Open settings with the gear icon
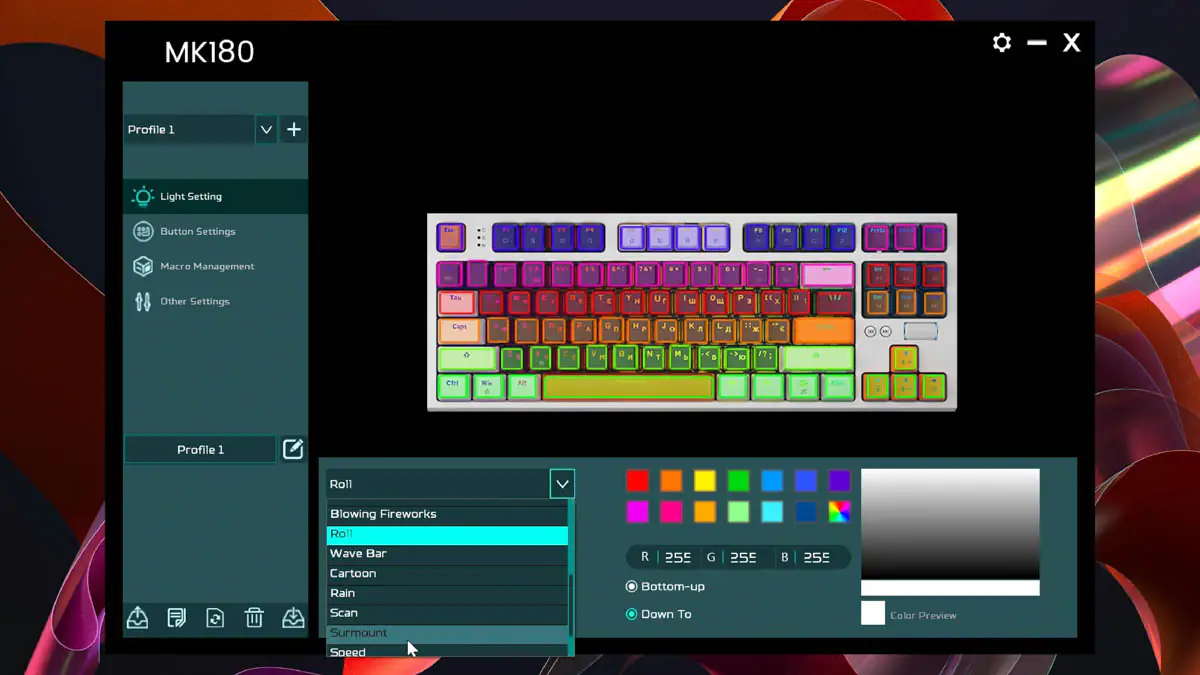This screenshot has width=1200, height=675. point(1001,43)
